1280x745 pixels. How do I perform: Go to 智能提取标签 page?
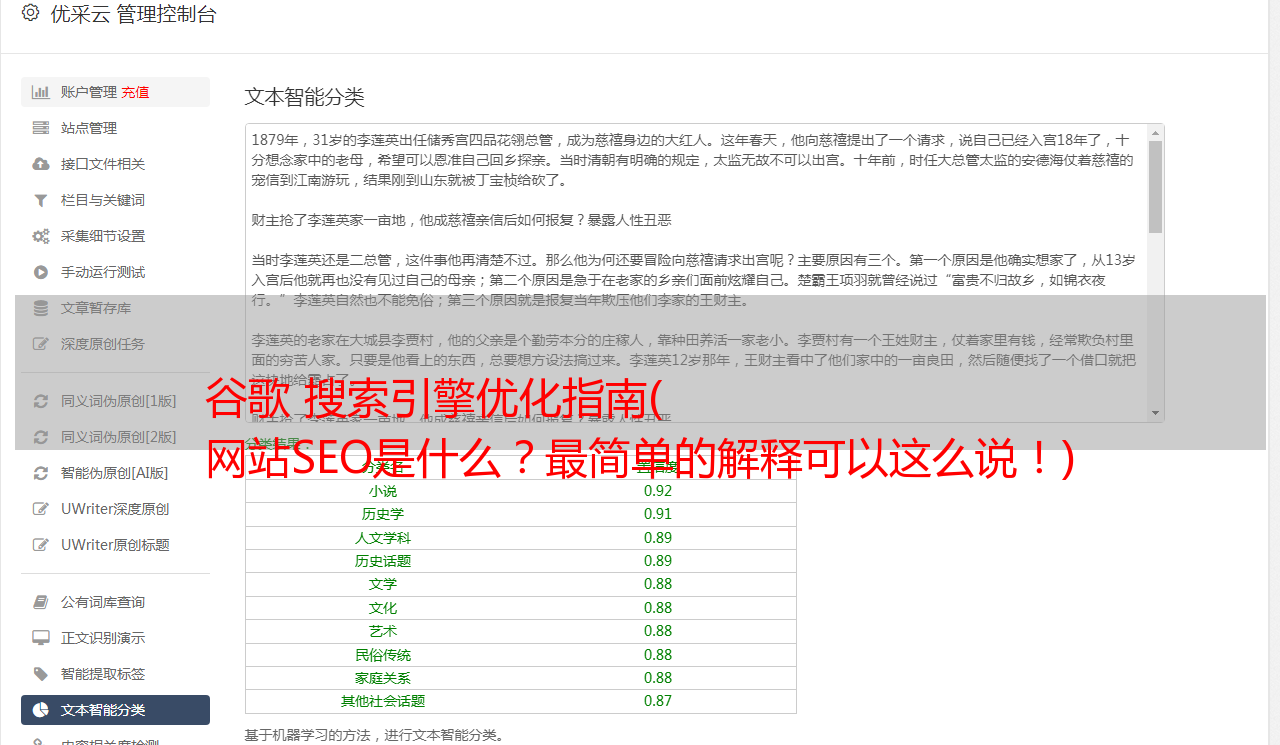[x=115, y=674]
